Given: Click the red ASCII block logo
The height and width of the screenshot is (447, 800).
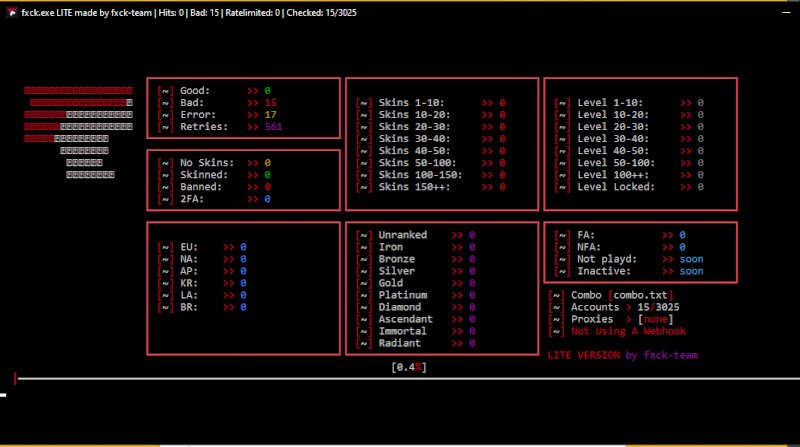Looking at the screenshot, I should 80,132.
